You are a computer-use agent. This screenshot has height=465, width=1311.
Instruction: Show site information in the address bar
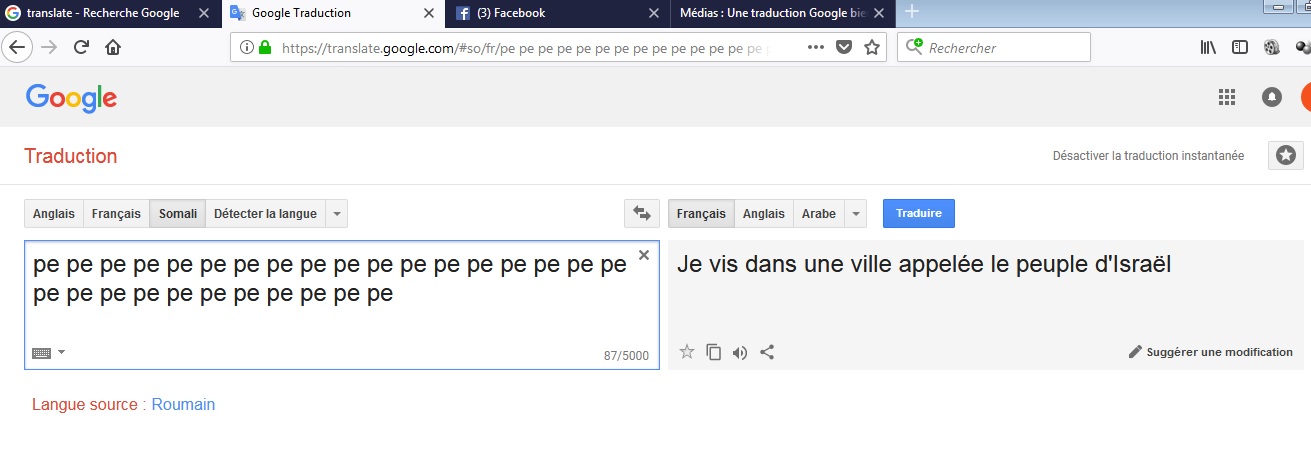(246, 47)
